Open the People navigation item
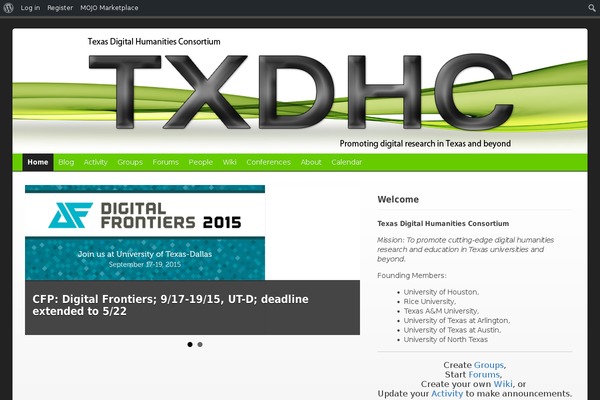Screen dimensions: 600x400 coord(201,162)
